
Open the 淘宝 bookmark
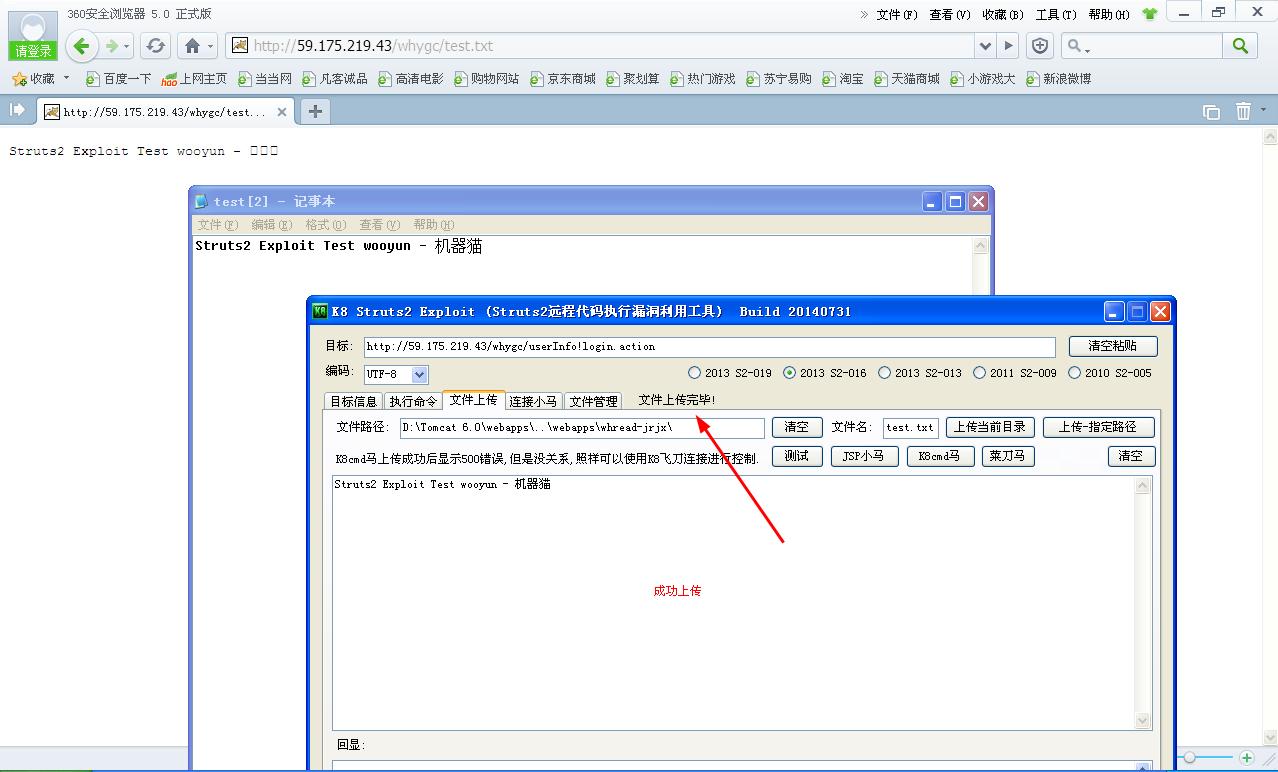(843, 79)
